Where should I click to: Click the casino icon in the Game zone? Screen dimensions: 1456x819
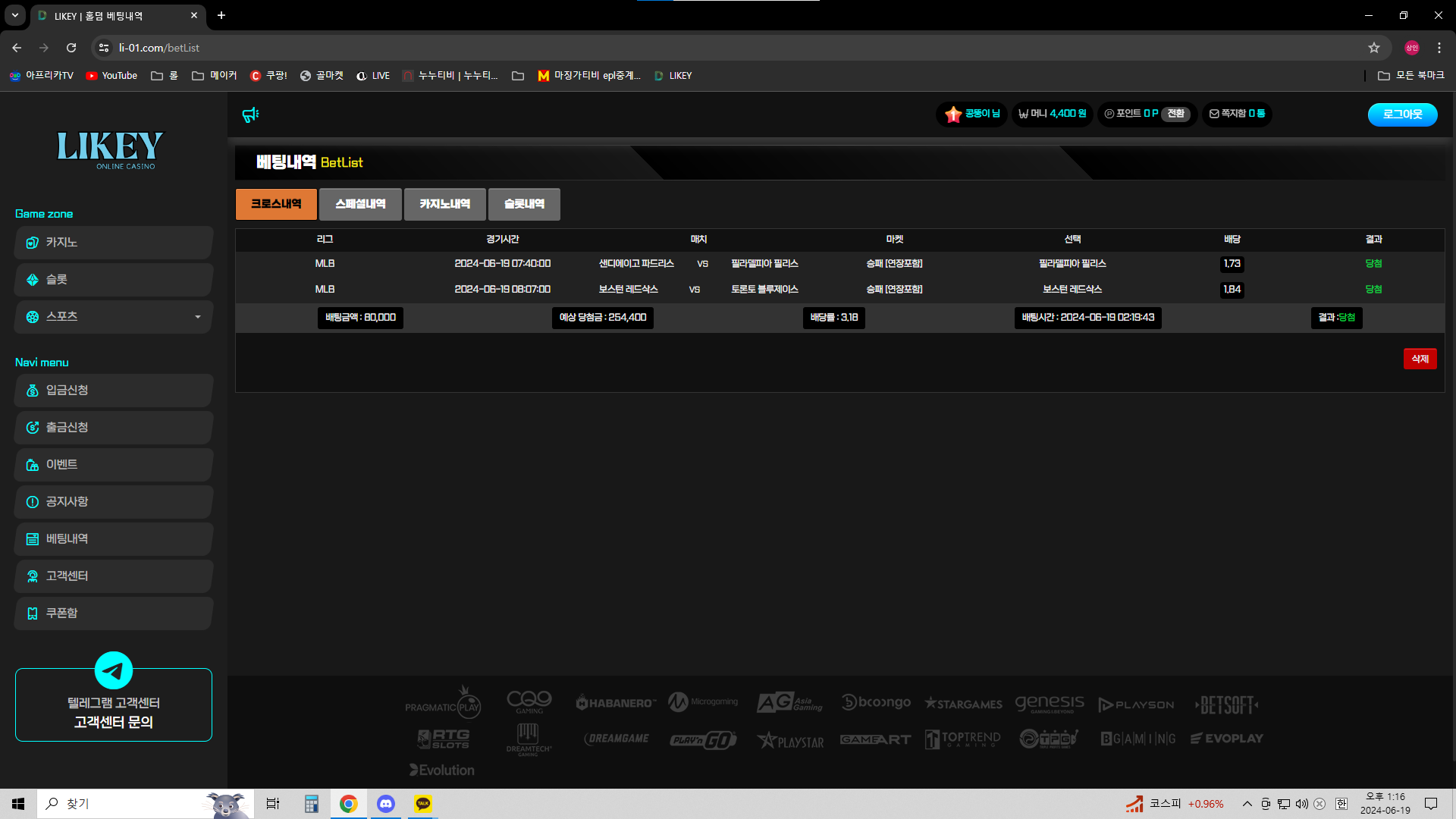[33, 243]
